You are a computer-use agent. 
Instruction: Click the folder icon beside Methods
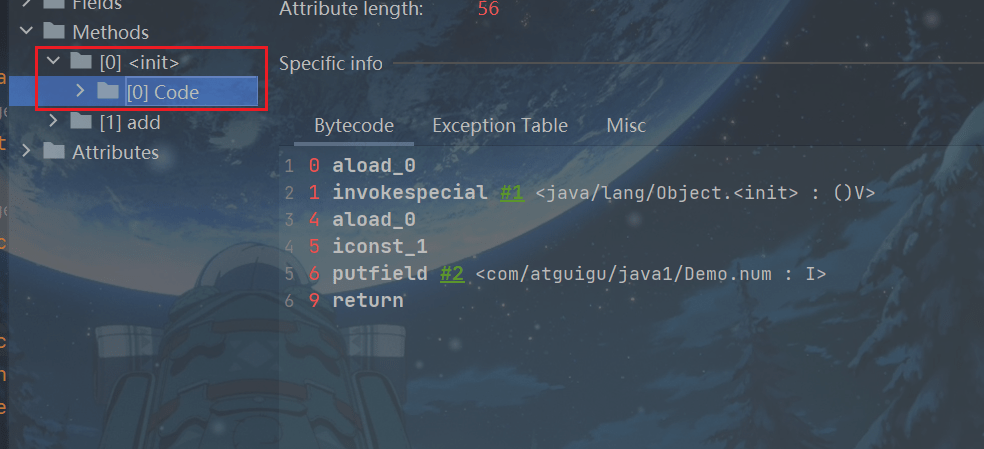[54, 32]
